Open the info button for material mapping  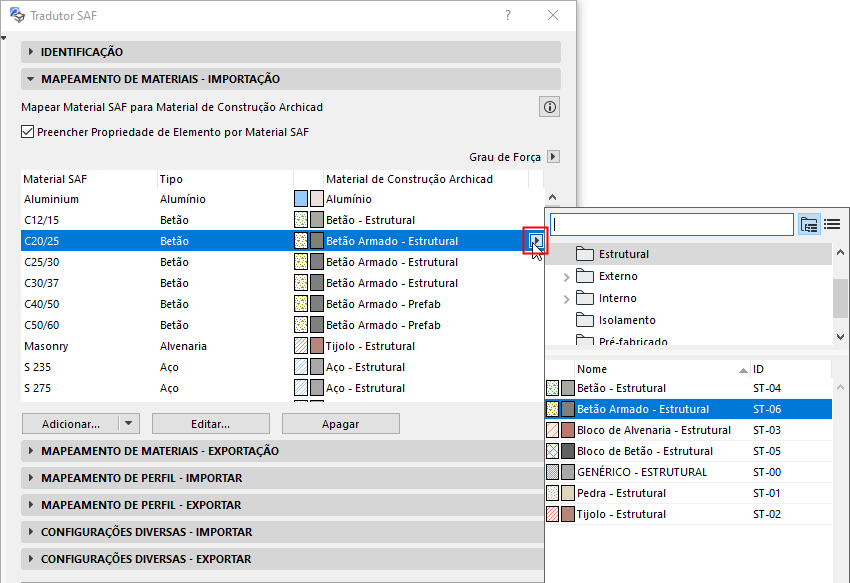549,107
